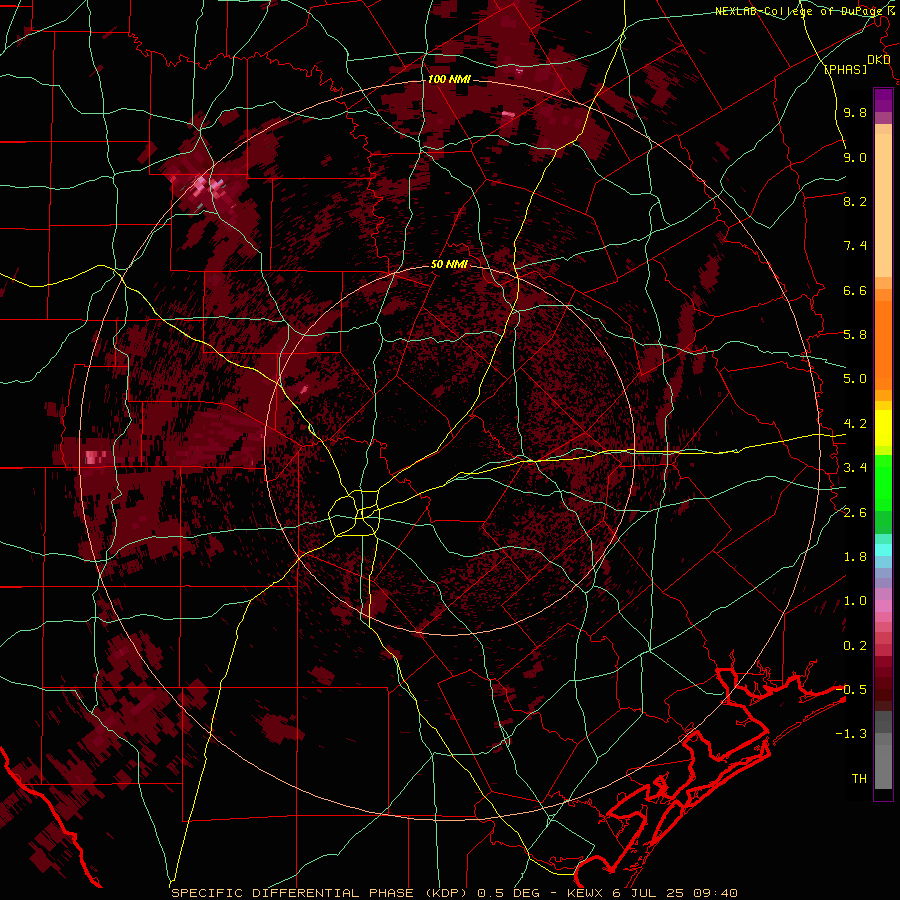Click the 1.8 scale value

click(855, 557)
